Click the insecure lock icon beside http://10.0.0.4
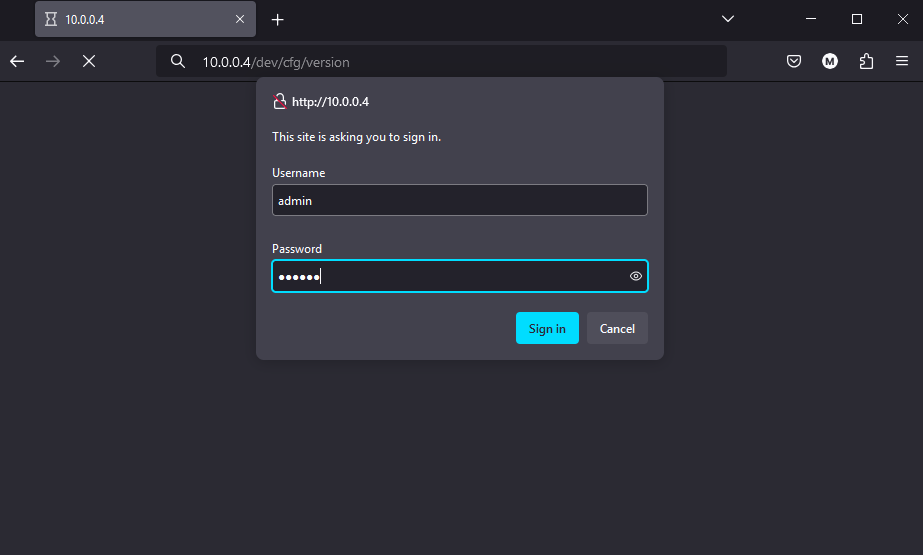The image size is (923, 555). click(x=280, y=101)
